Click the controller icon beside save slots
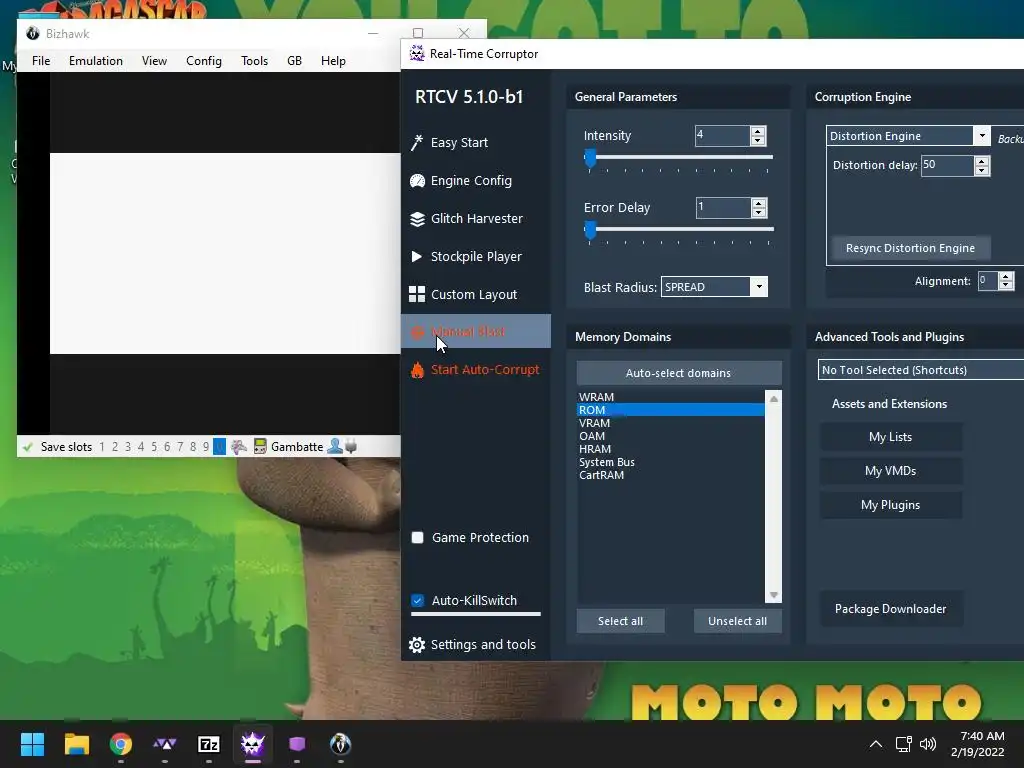This screenshot has height=768, width=1024. 238,447
